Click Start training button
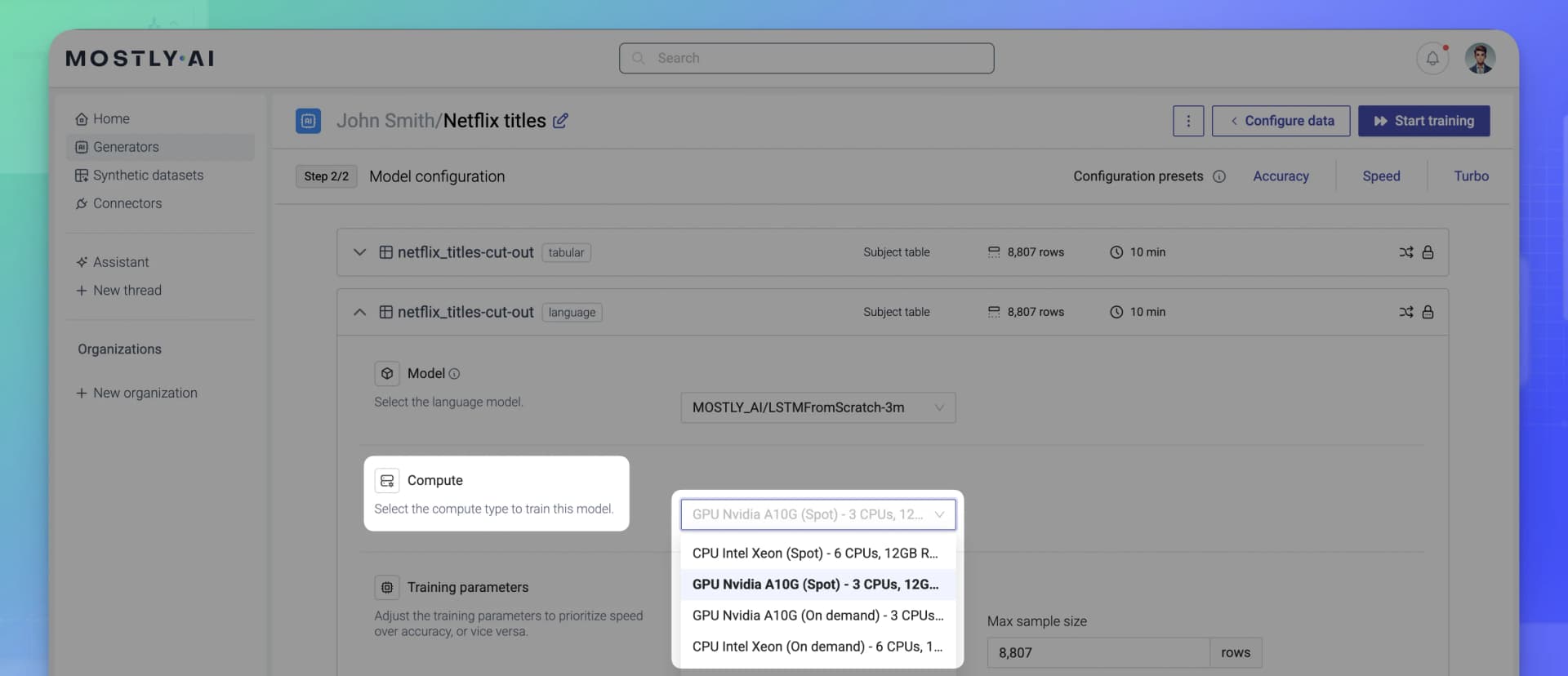The height and width of the screenshot is (676, 1568). coord(1423,121)
